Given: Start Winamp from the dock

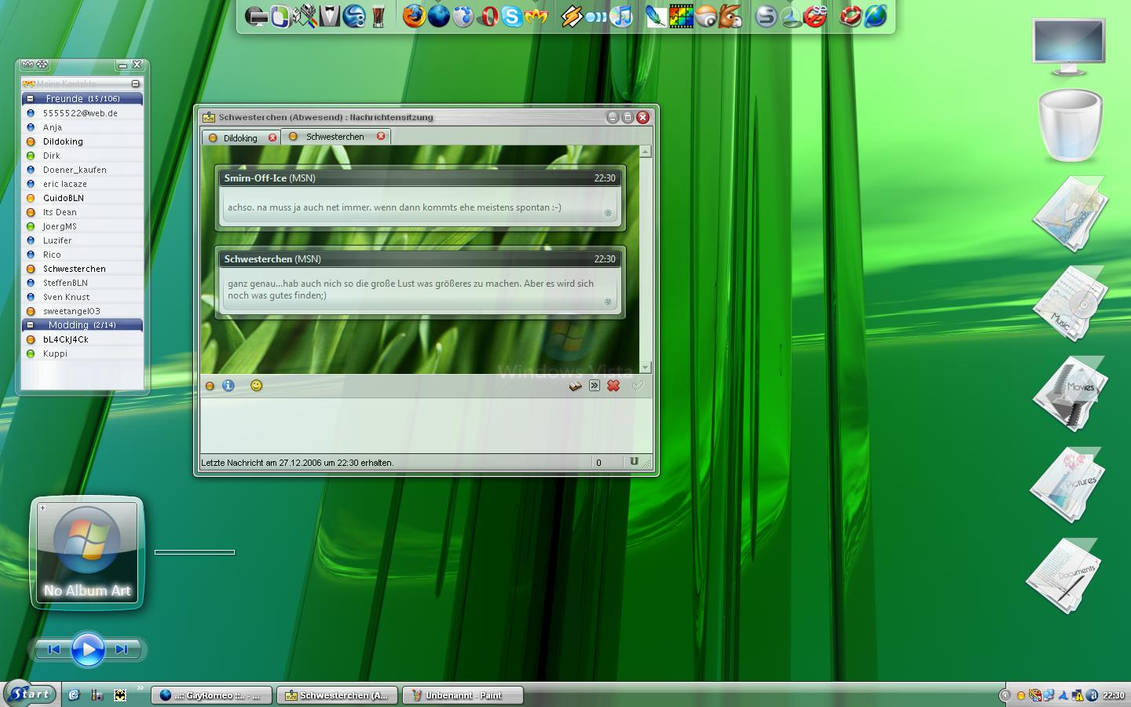Looking at the screenshot, I should pos(572,16).
